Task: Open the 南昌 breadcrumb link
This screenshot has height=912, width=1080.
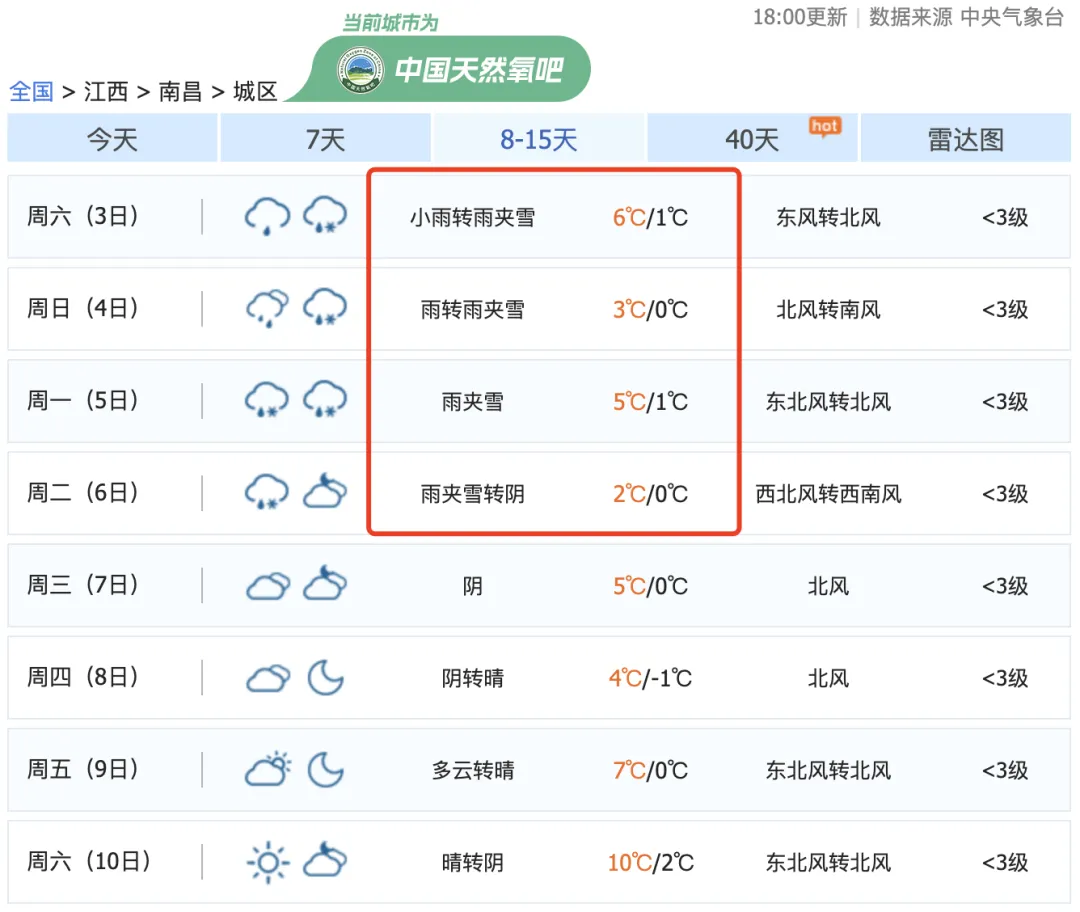Action: point(180,92)
